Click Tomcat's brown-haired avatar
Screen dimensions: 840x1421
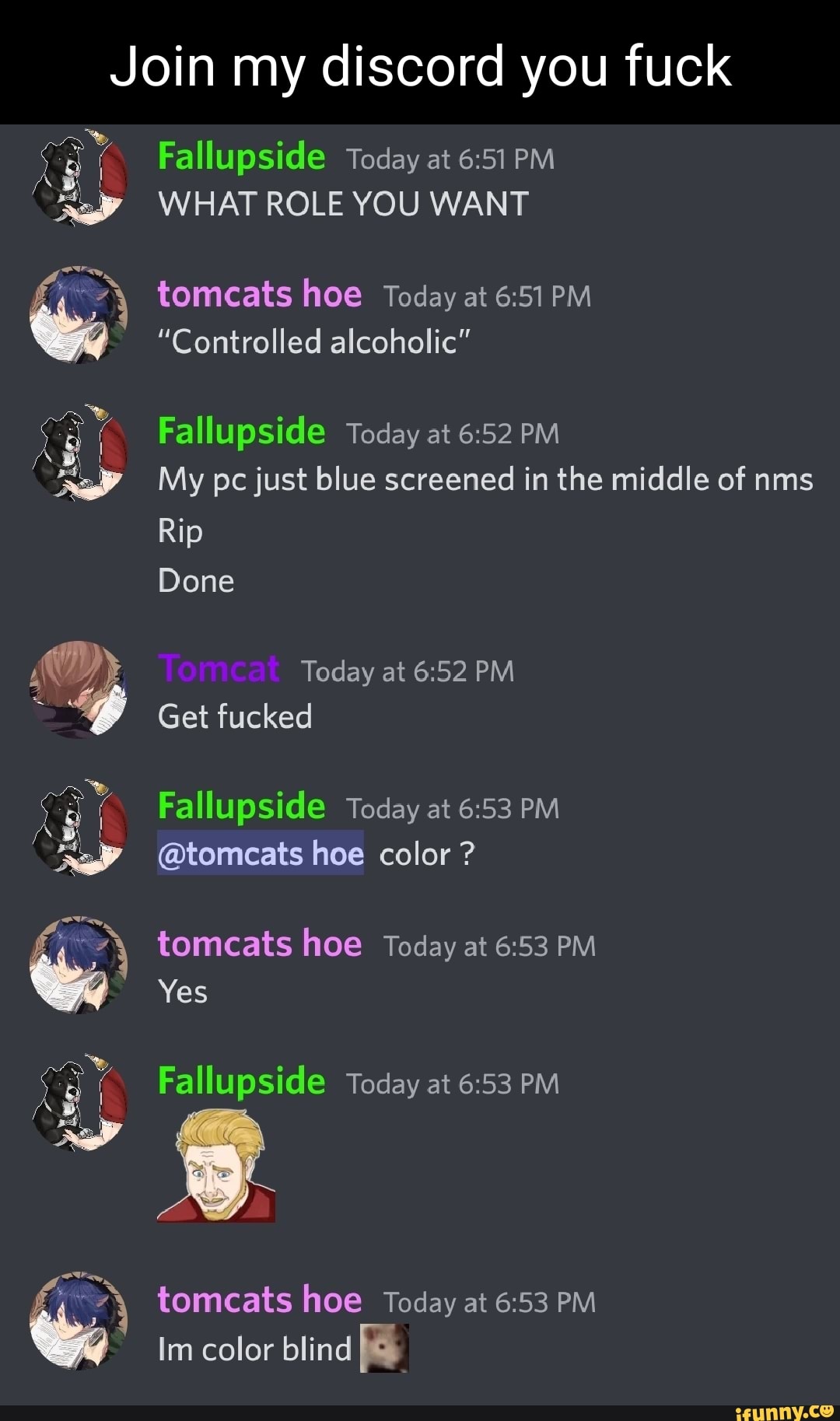[79, 689]
